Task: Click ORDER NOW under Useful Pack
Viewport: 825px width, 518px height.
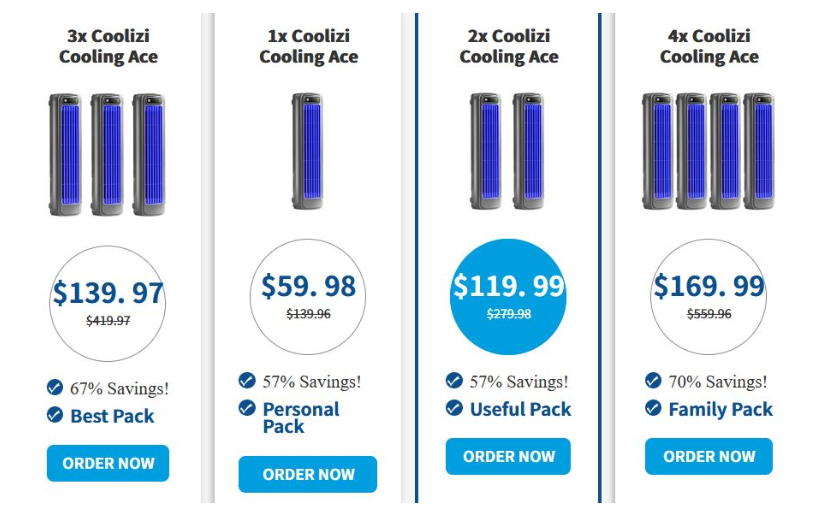Action: click(x=508, y=456)
